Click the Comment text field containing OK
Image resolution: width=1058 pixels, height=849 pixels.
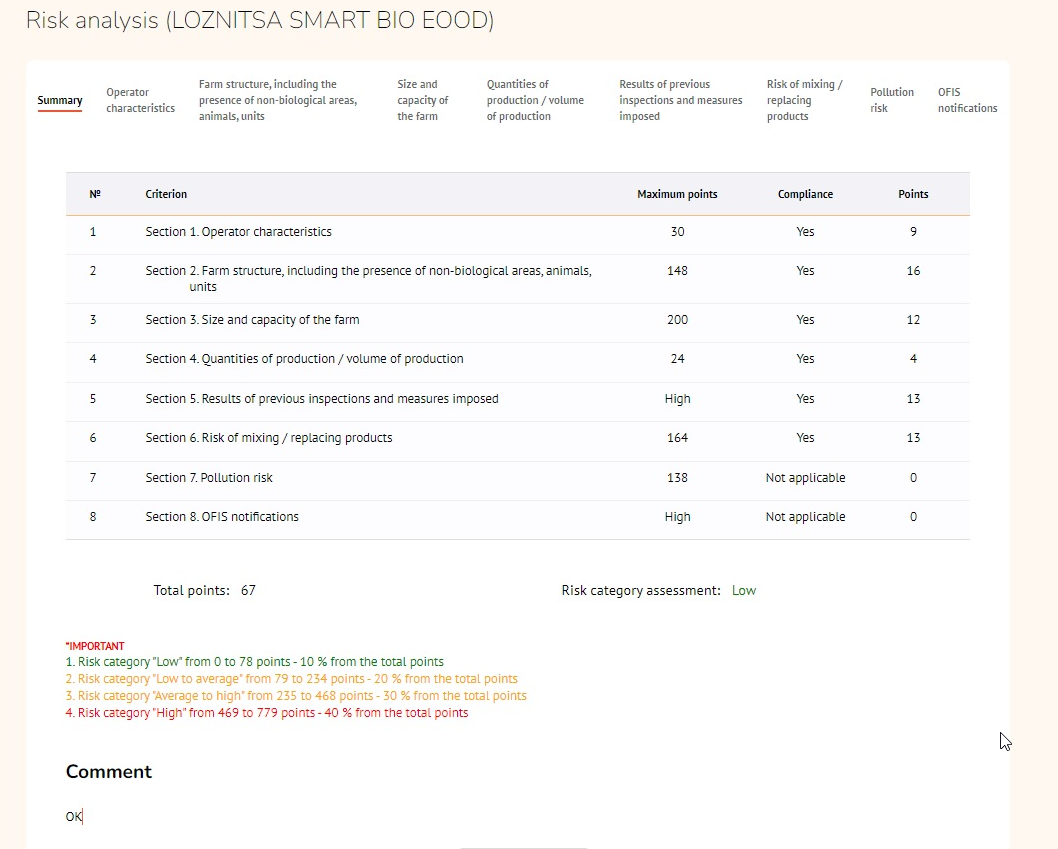pyautogui.click(x=300, y=817)
